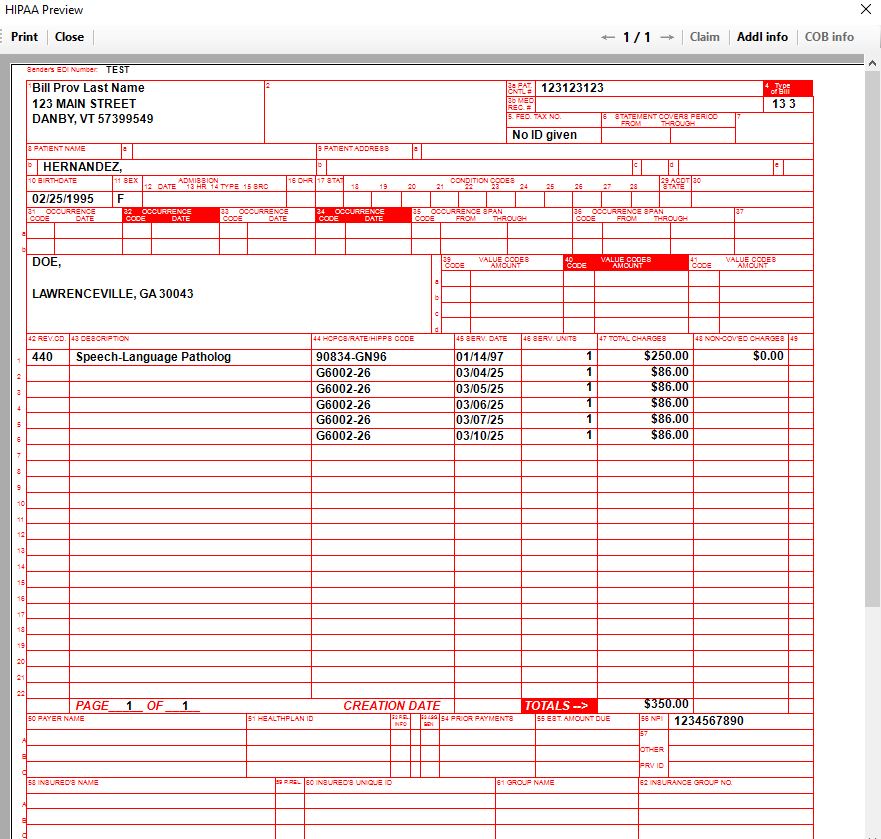
Task: Click the highlighted 32 Occurrence Code header
Action: pyautogui.click(x=171, y=215)
